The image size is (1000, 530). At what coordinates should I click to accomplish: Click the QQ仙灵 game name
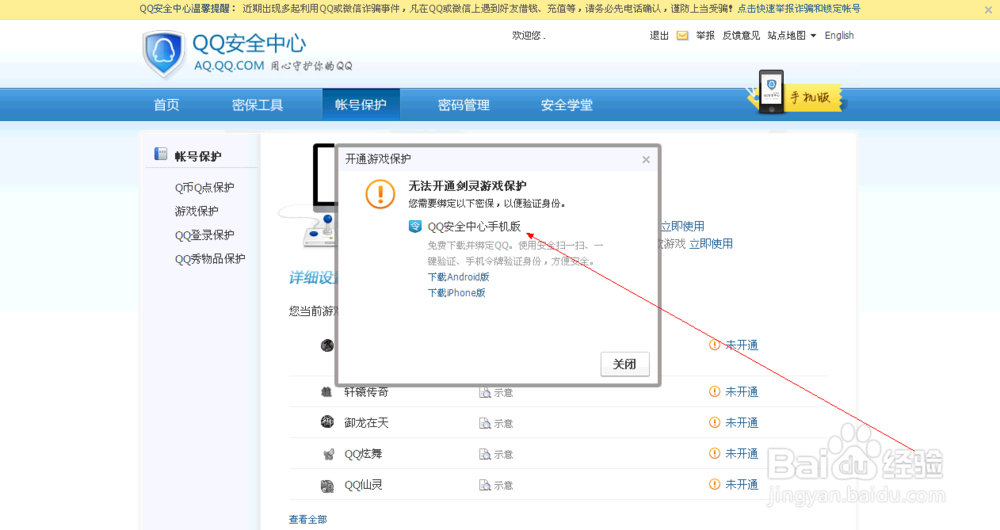coord(364,485)
